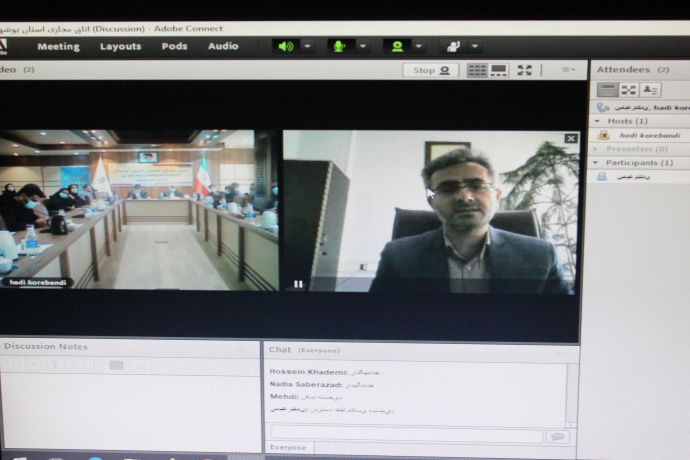Viewport: 690px width, 460px height.
Task: Open the Layouts menu
Action: (x=120, y=46)
